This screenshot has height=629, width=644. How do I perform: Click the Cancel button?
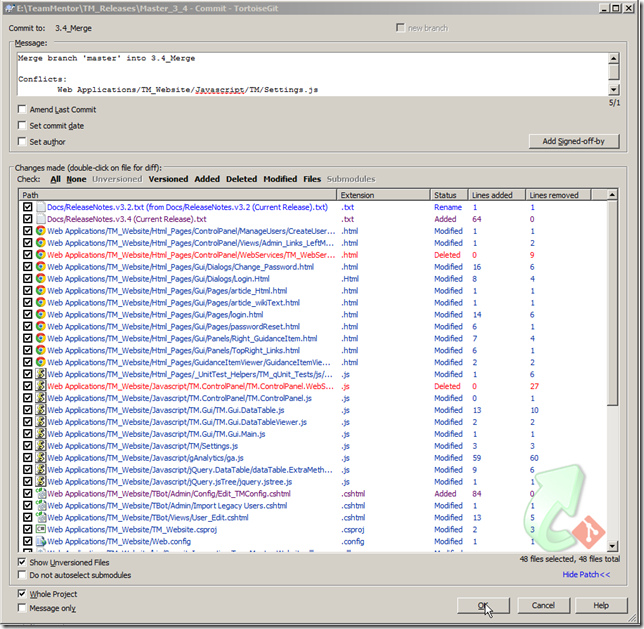tap(543, 605)
